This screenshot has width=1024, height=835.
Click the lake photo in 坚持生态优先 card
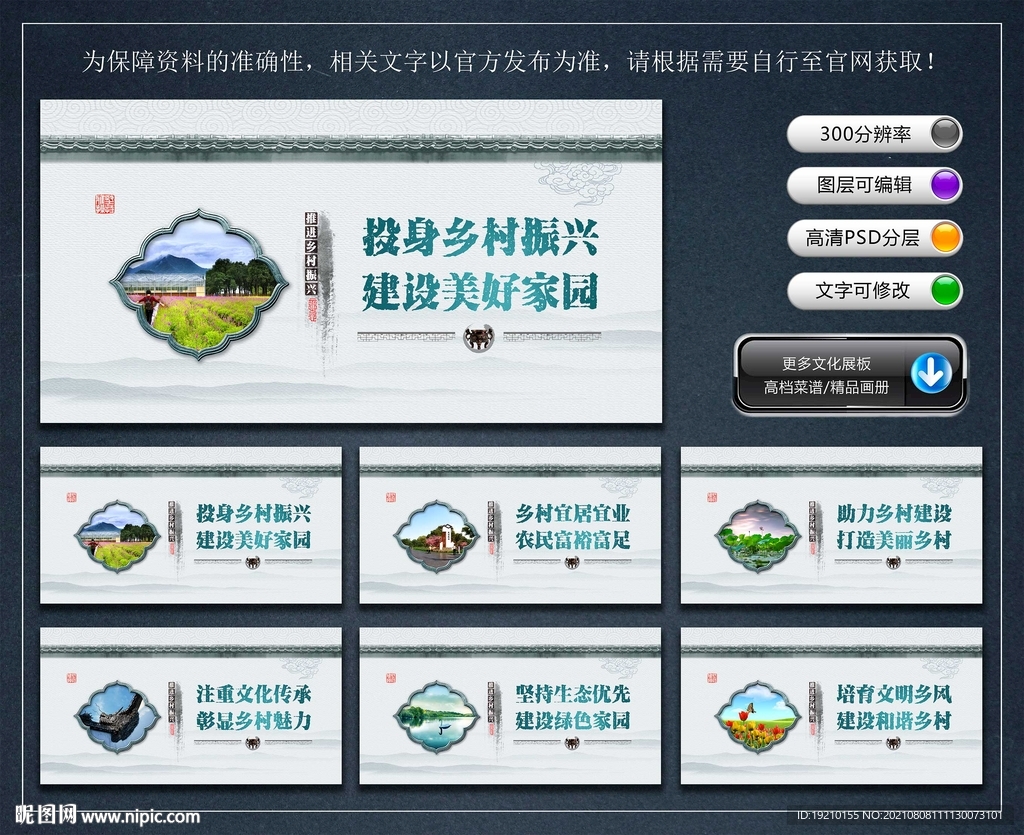(437, 717)
